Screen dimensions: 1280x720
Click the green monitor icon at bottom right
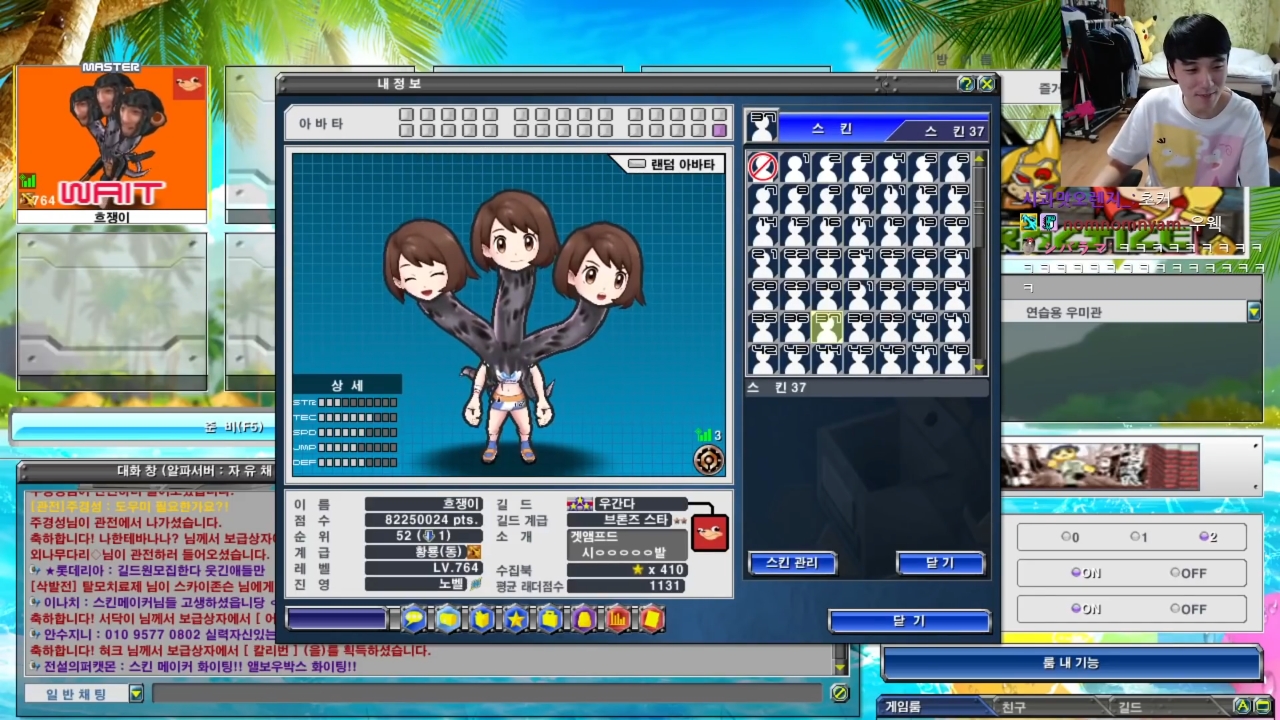point(1261,706)
